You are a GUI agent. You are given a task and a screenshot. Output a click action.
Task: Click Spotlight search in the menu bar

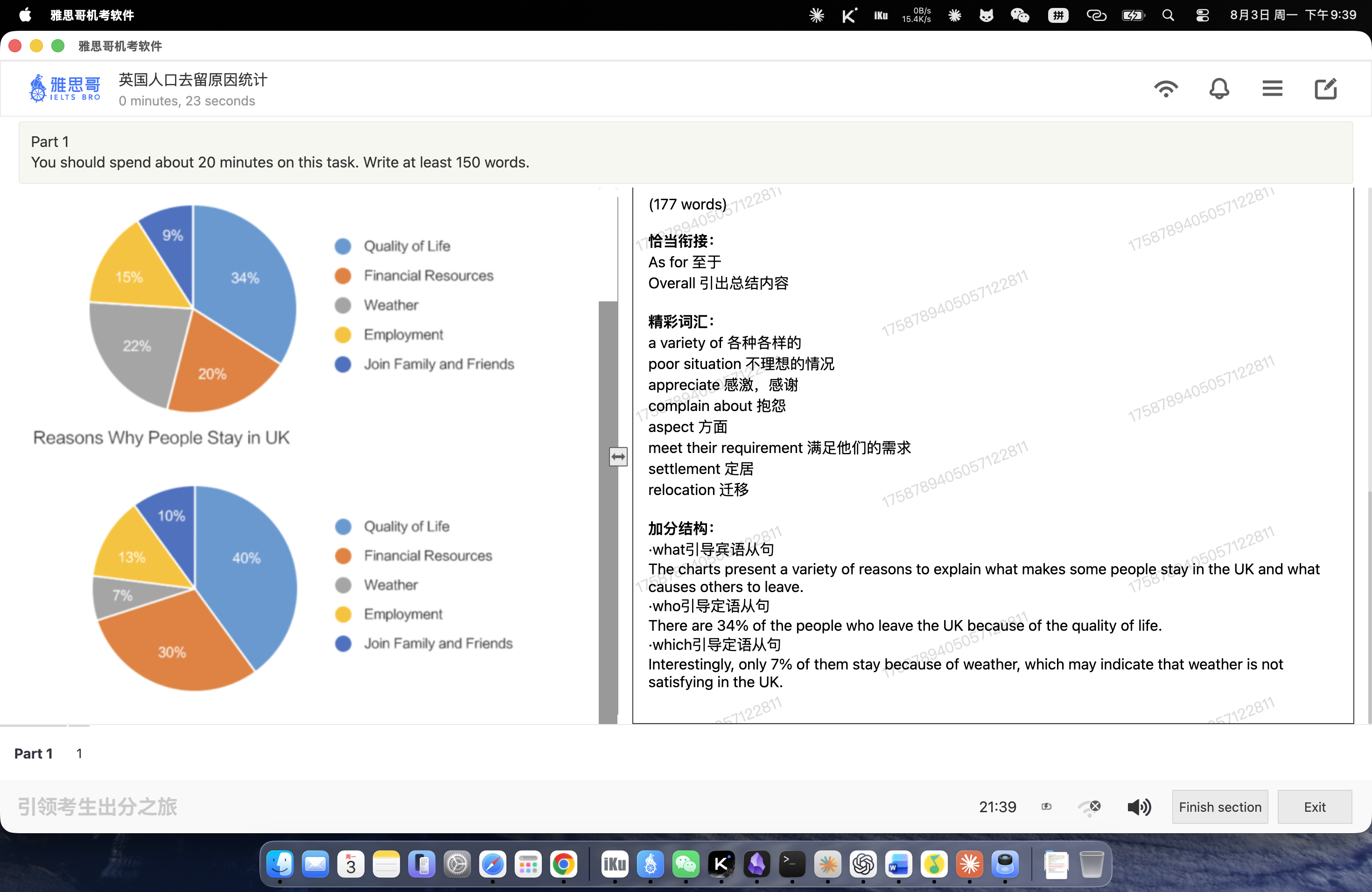point(1168,15)
